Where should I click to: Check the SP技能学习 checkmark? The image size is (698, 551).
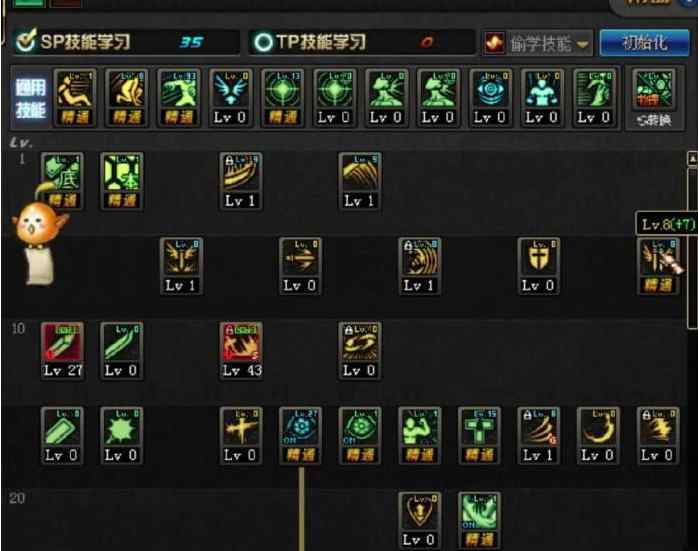(x=25, y=41)
